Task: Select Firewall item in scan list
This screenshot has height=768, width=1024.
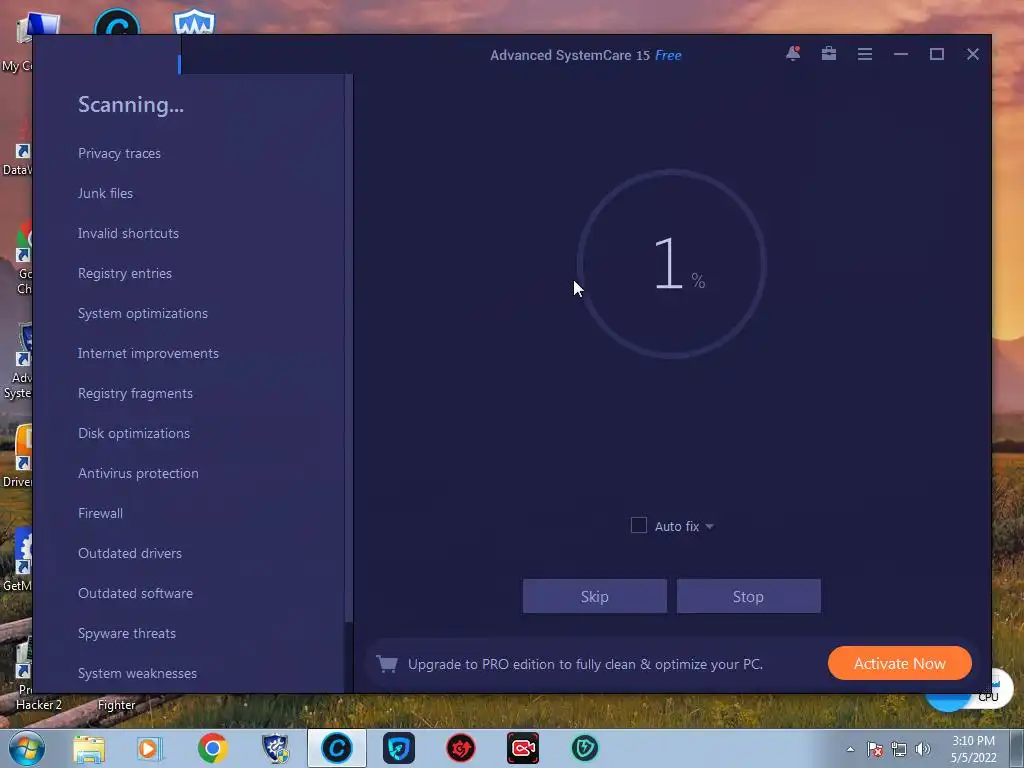Action: [100, 513]
